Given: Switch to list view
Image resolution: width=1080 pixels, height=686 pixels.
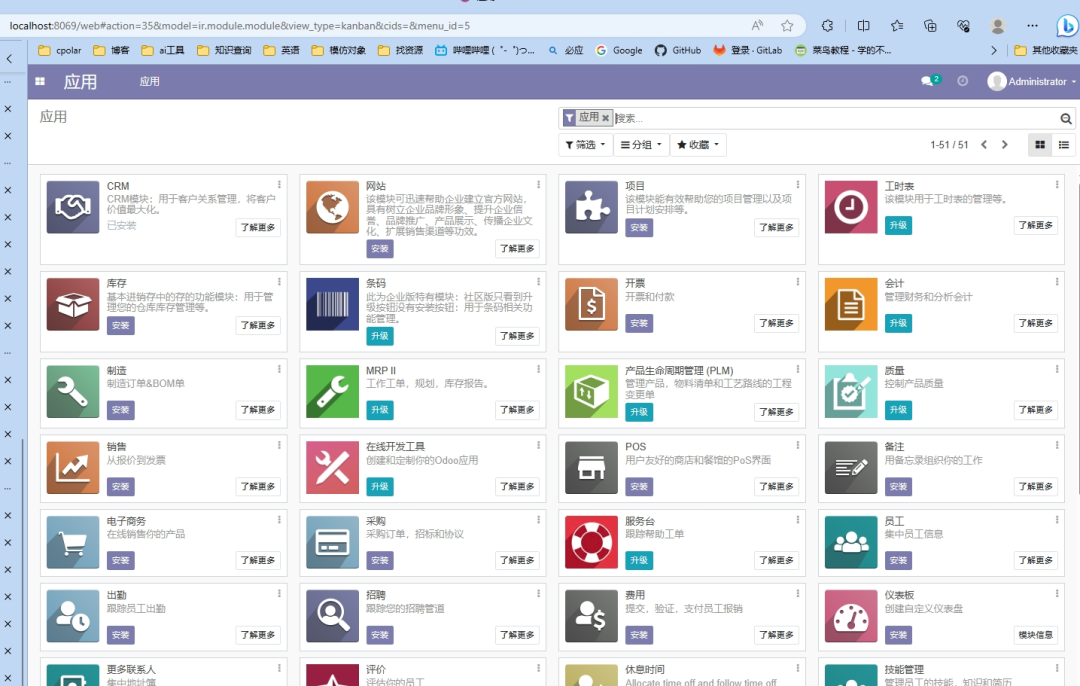Looking at the screenshot, I should [1064, 145].
